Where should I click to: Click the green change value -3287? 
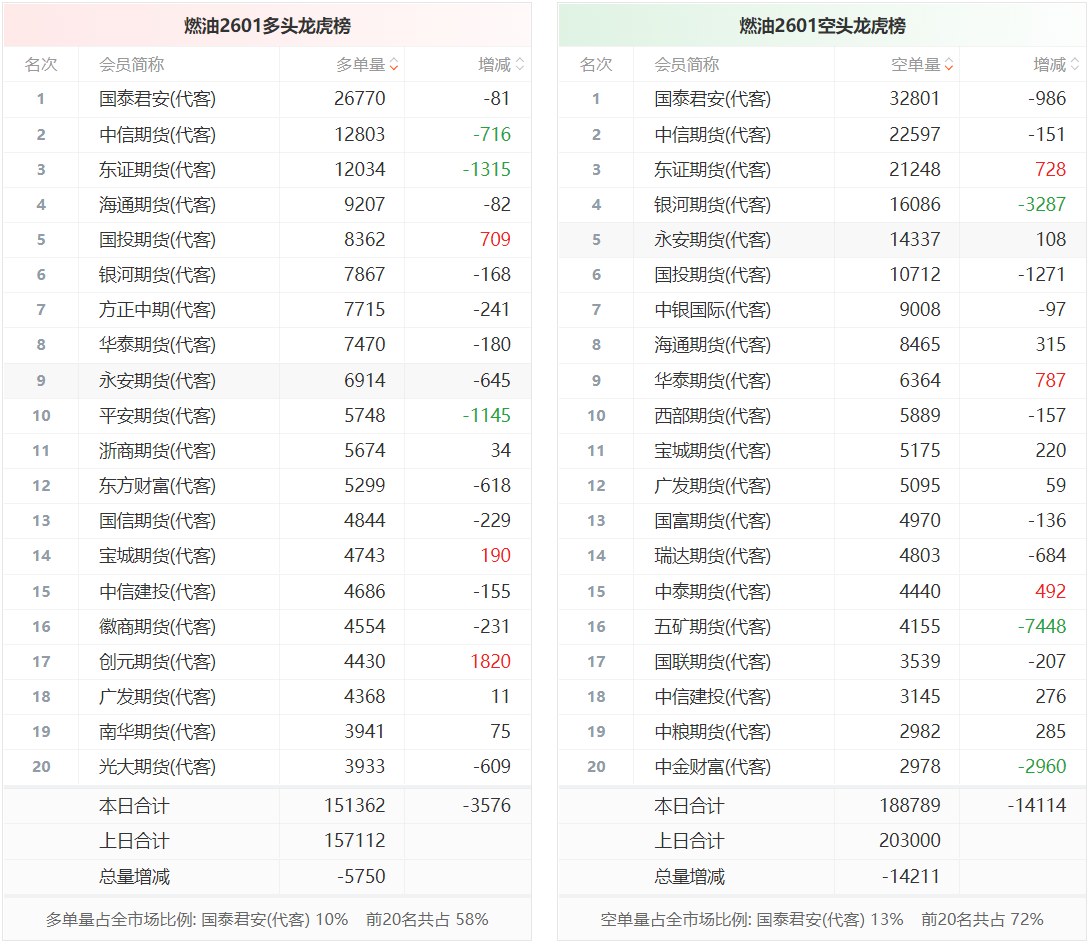click(1042, 205)
